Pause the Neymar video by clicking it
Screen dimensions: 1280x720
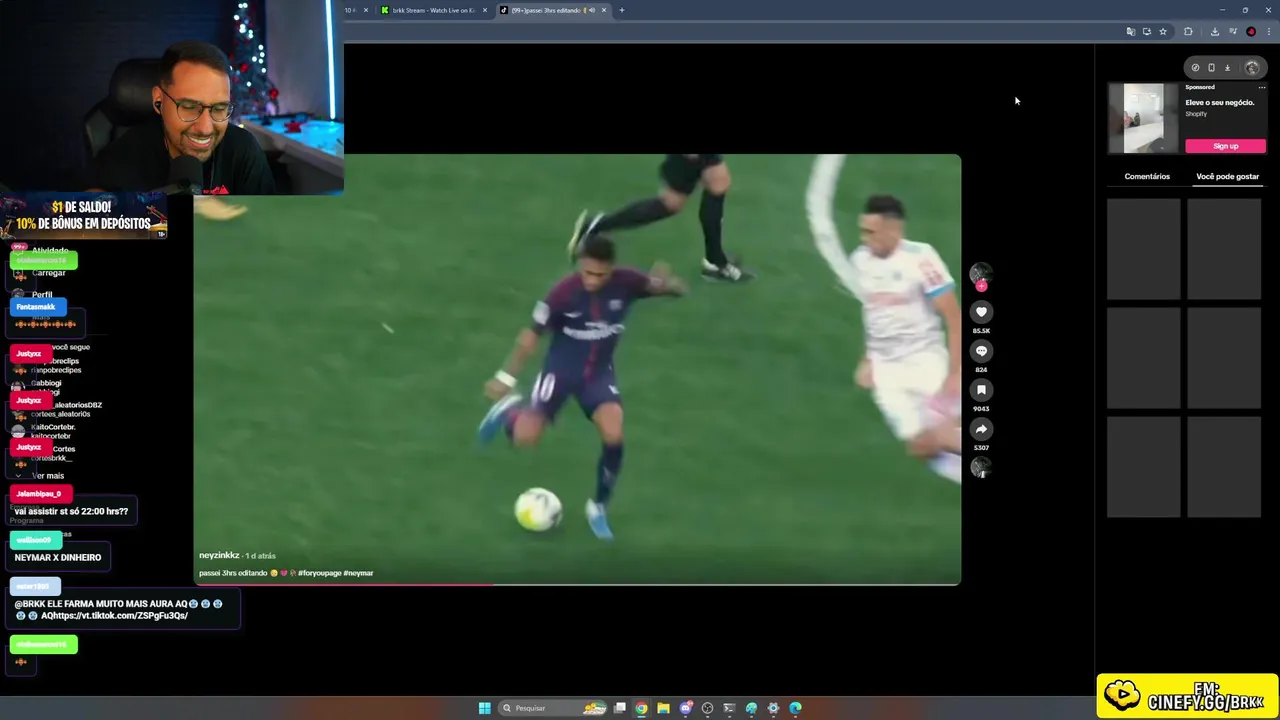click(577, 369)
